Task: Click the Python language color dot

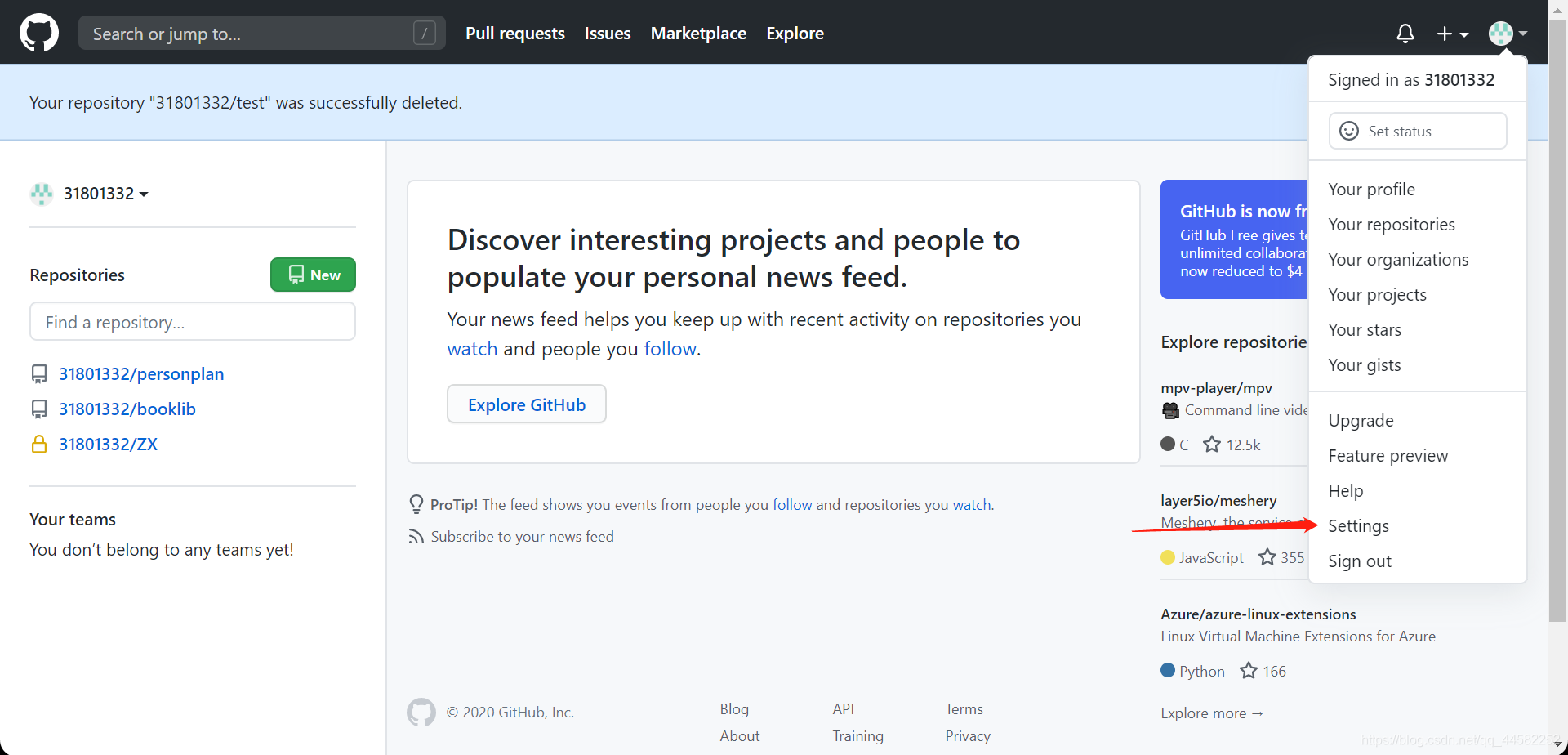Action: coord(1168,671)
